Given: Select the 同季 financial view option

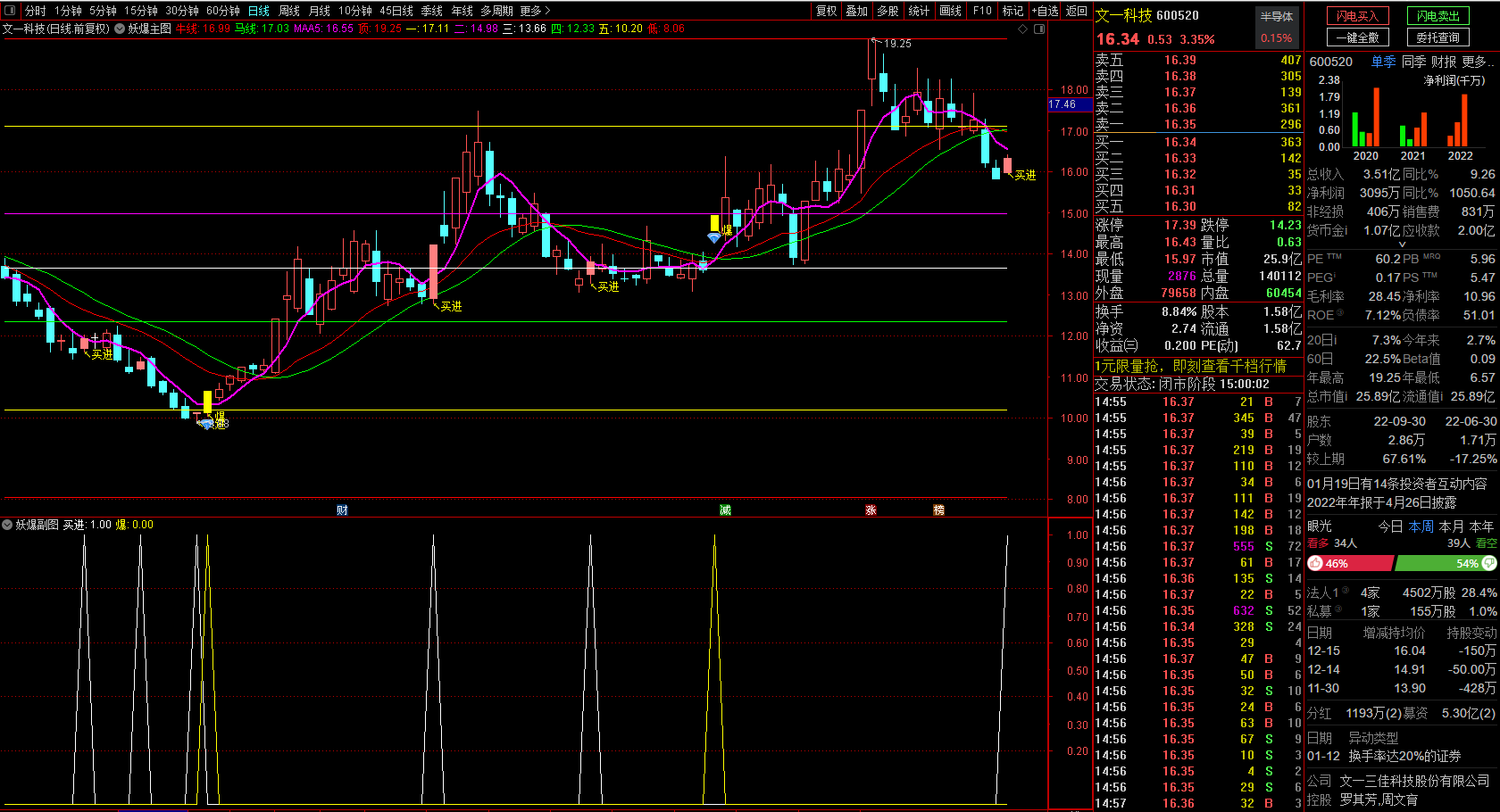Looking at the screenshot, I should click(1413, 62).
